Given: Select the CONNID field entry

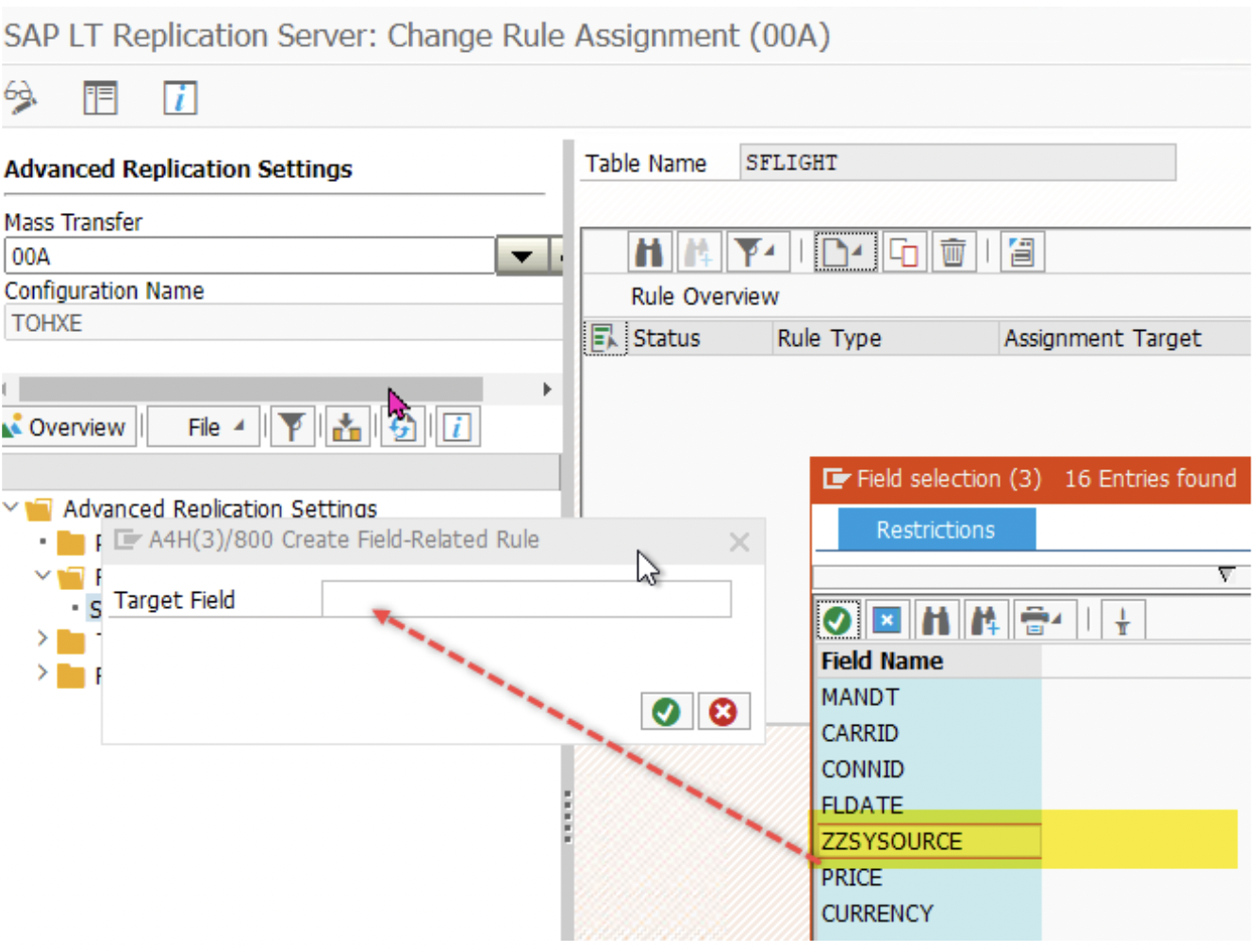Looking at the screenshot, I should pos(928,769).
